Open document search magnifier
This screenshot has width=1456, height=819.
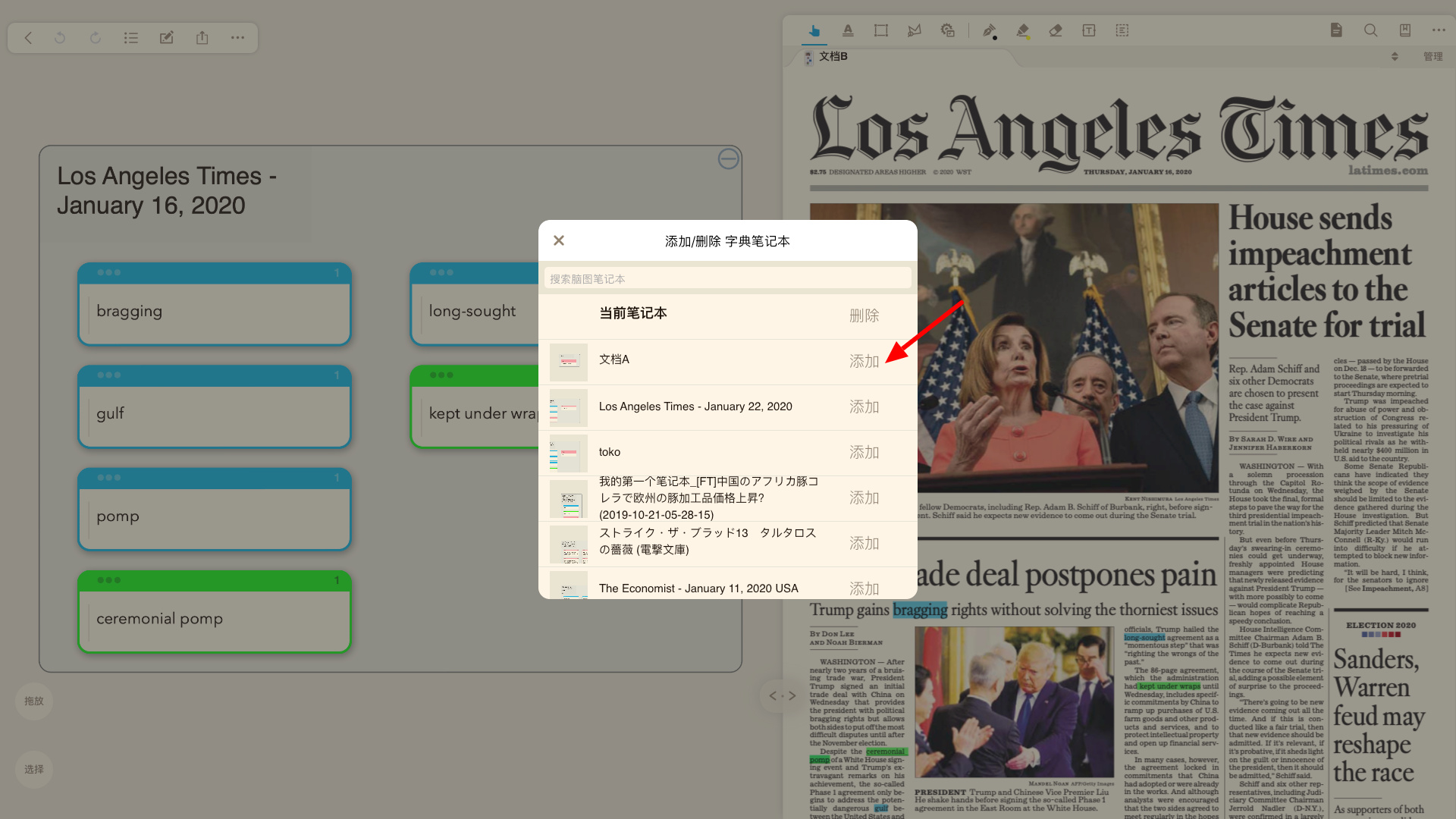pos(1370,30)
